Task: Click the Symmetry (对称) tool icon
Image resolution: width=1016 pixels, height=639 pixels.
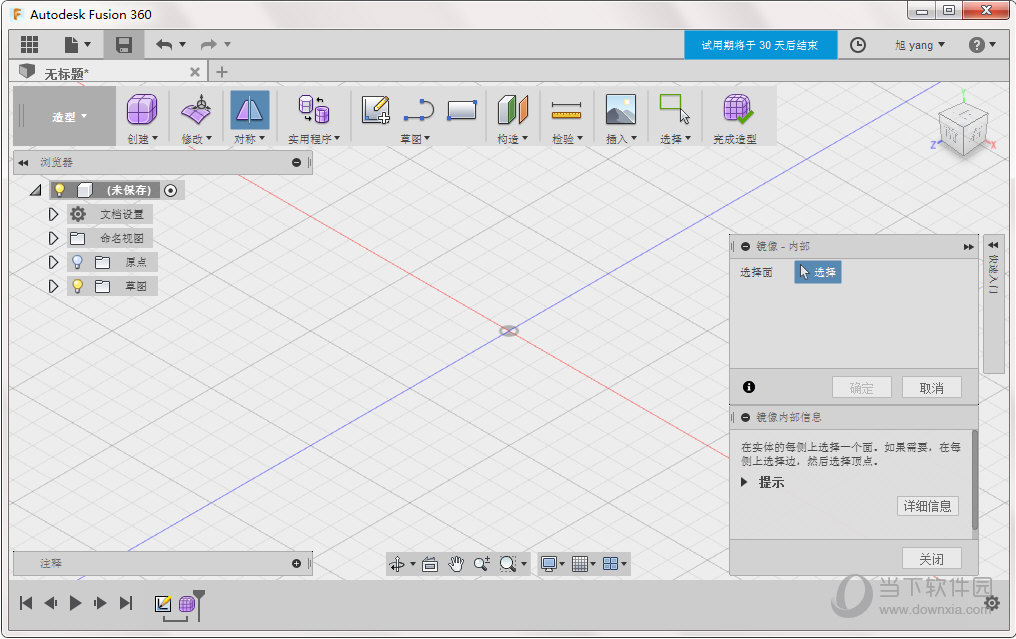Action: [248, 110]
